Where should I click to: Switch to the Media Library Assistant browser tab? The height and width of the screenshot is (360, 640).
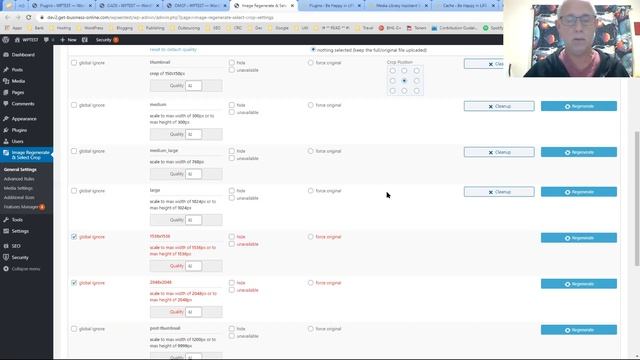[x=398, y=6]
